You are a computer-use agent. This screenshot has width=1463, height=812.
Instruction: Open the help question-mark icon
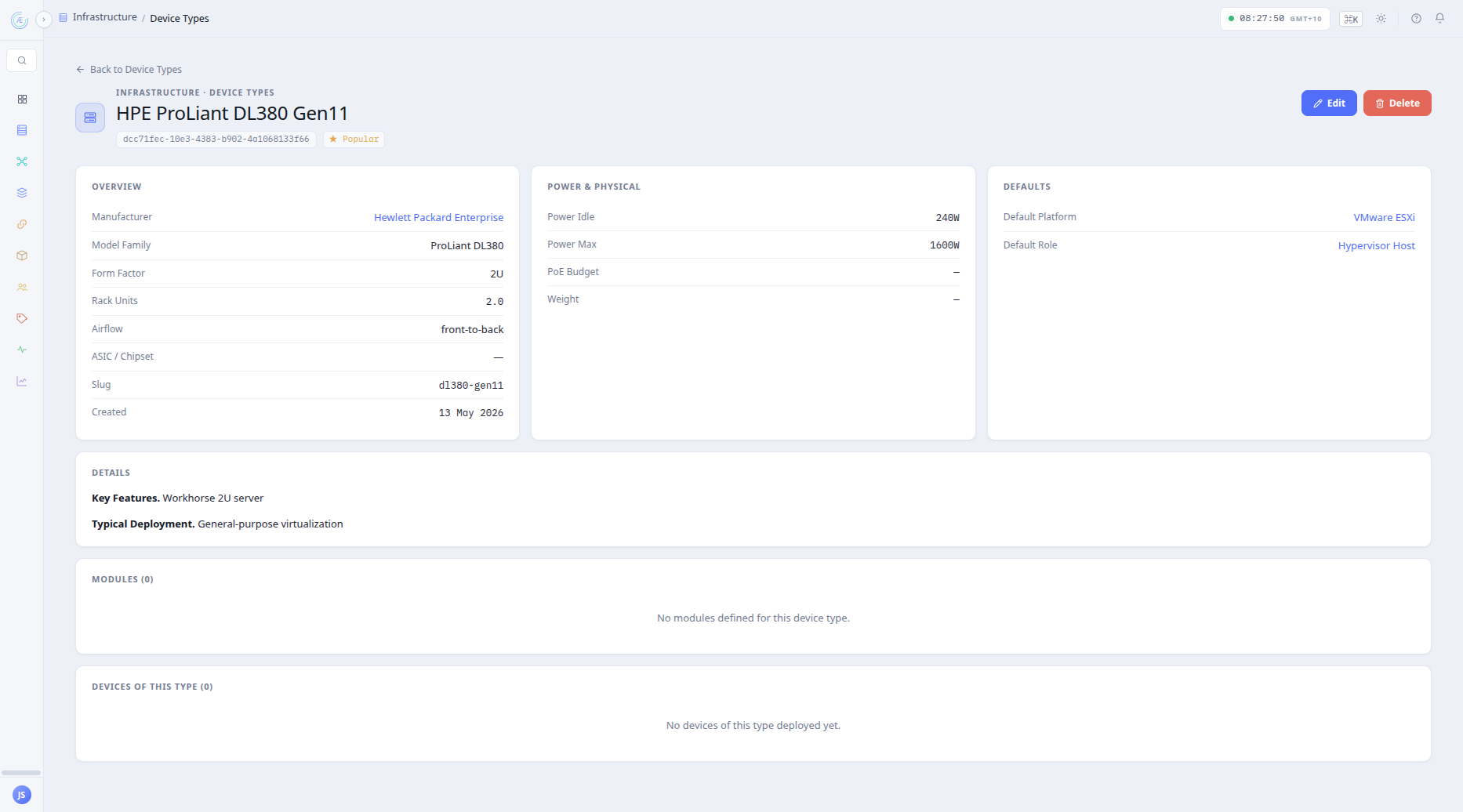click(1416, 19)
